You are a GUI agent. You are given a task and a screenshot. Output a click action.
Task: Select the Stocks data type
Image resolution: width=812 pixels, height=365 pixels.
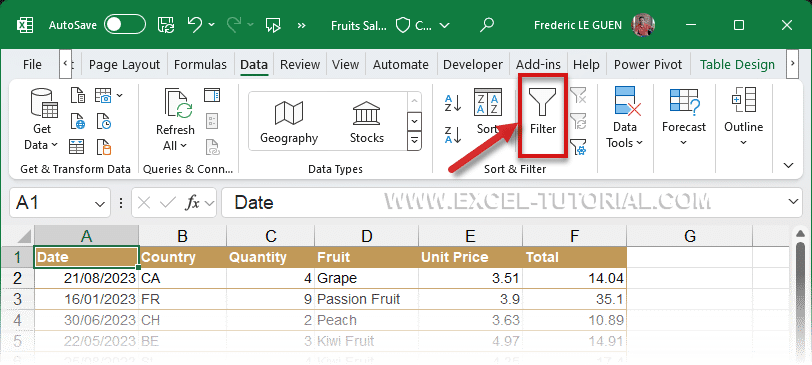pyautogui.click(x=367, y=122)
